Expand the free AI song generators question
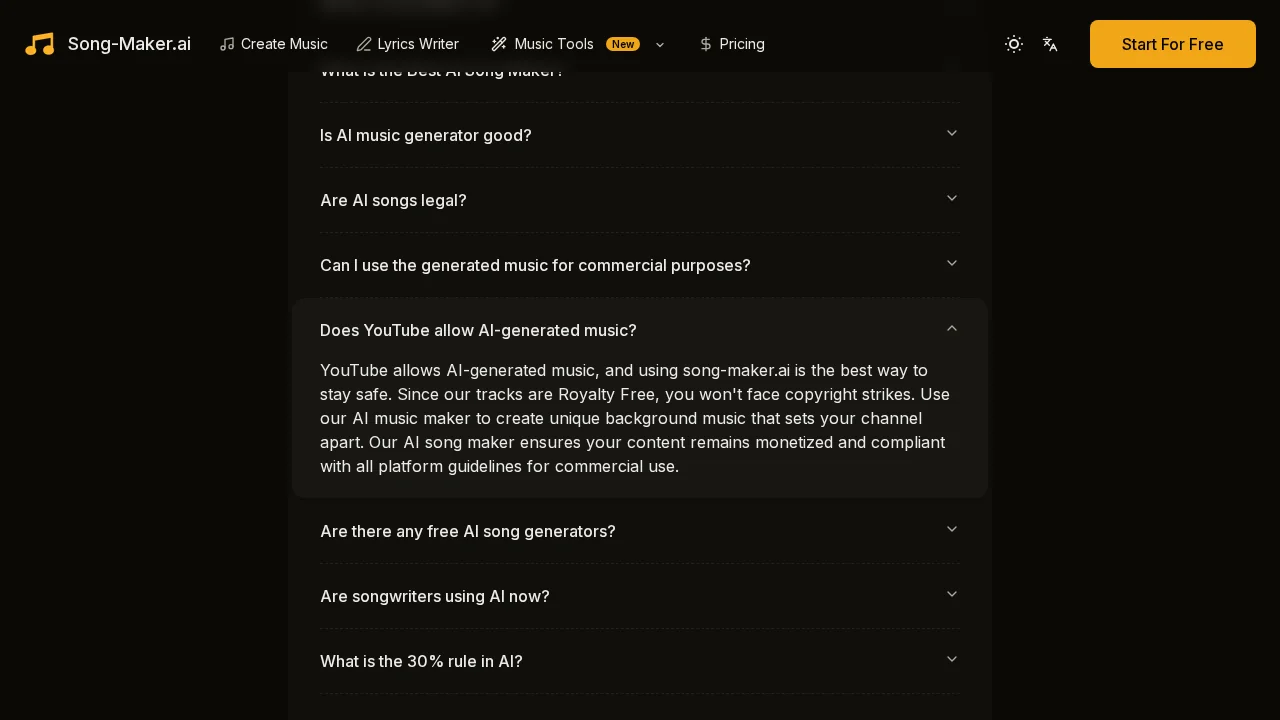The image size is (1280, 720). [952, 529]
